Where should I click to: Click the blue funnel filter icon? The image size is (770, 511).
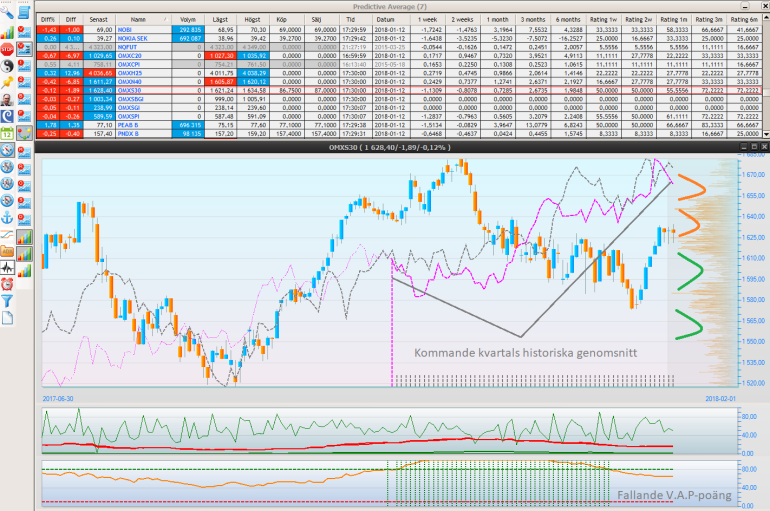[8, 301]
